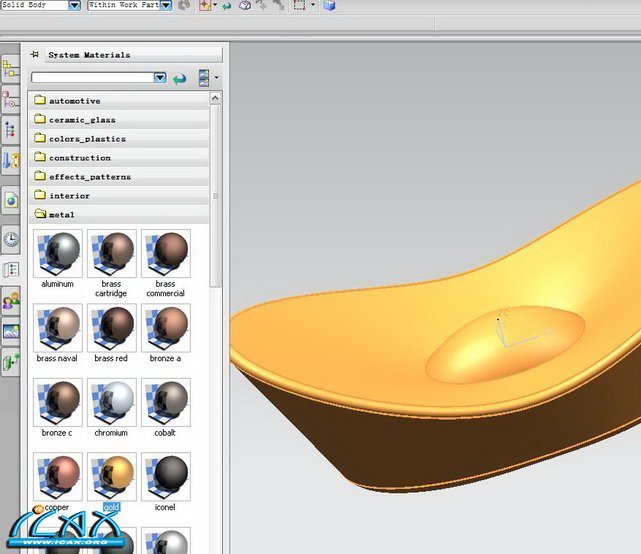641x554 pixels.
Task: Select the aluminum material thumbnail
Action: 58,254
